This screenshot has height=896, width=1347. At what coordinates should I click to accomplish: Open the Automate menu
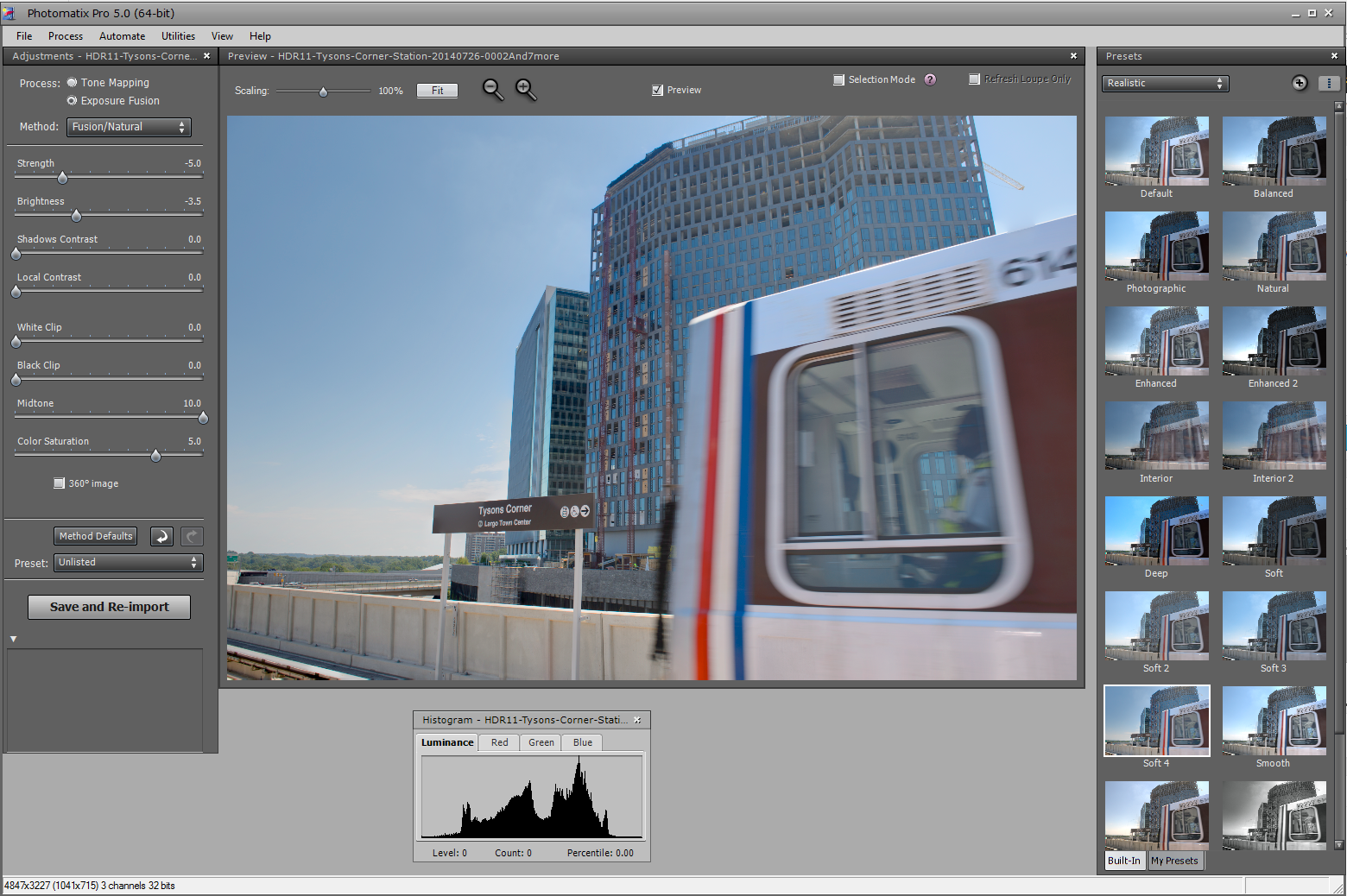pos(122,35)
